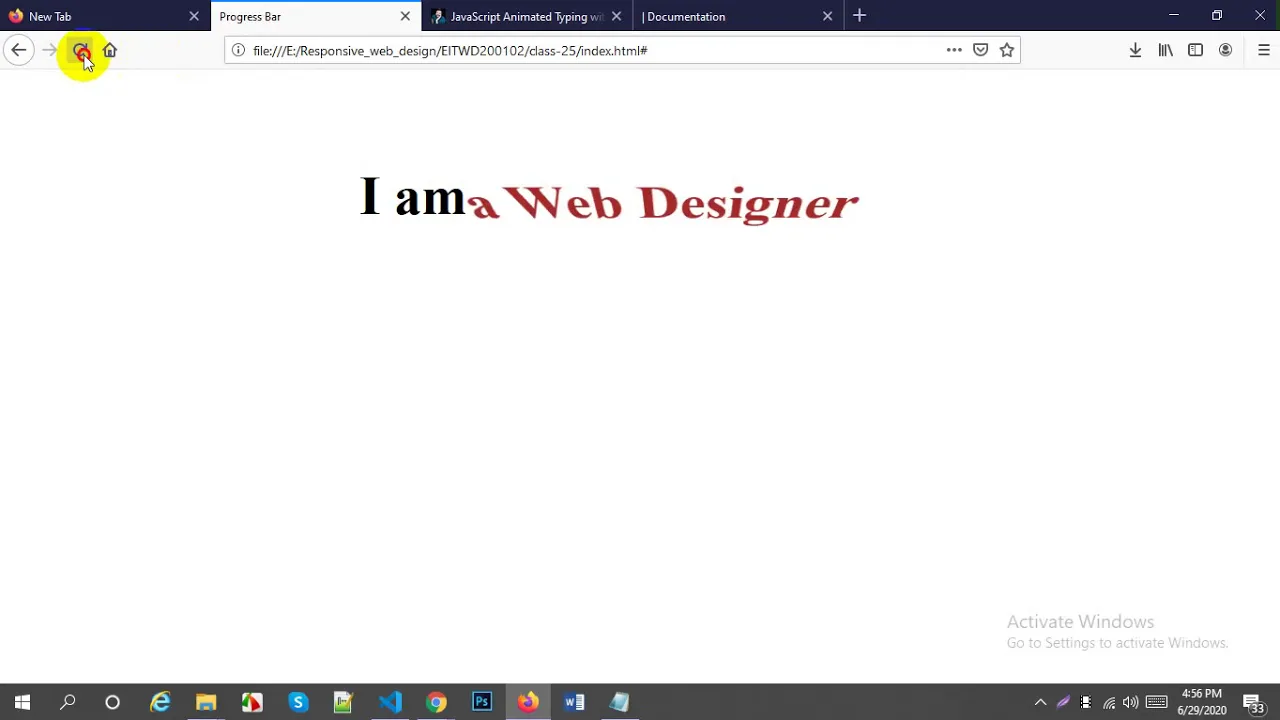Close the Progress Bar tab
The width and height of the screenshot is (1280, 720).
405,16
